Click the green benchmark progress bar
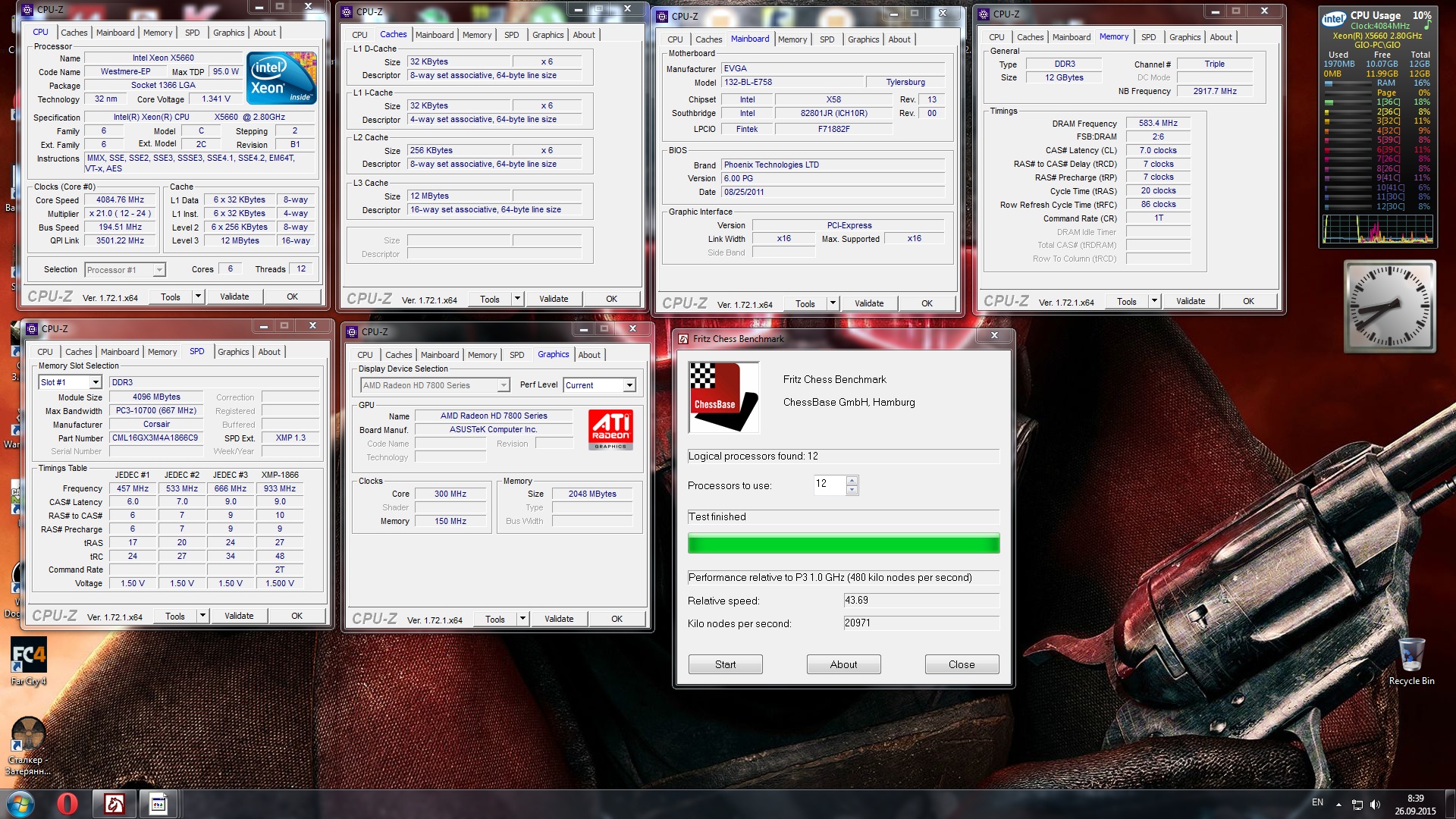 [x=843, y=544]
